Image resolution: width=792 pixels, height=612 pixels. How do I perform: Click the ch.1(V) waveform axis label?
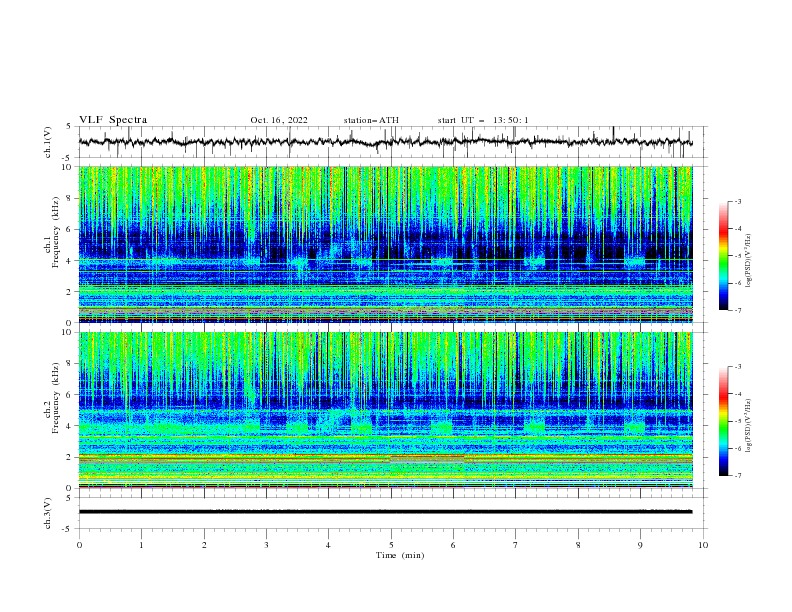pos(48,142)
